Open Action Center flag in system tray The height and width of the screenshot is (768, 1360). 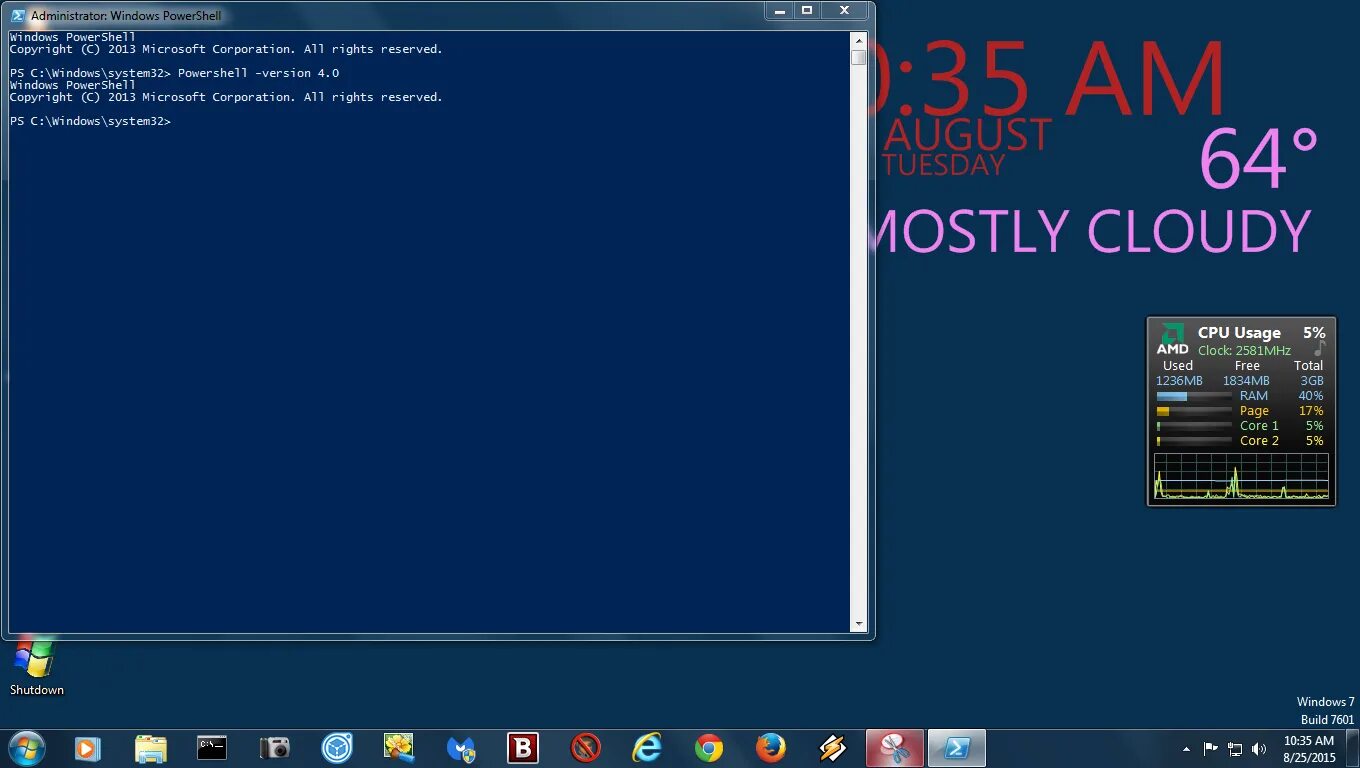1211,748
